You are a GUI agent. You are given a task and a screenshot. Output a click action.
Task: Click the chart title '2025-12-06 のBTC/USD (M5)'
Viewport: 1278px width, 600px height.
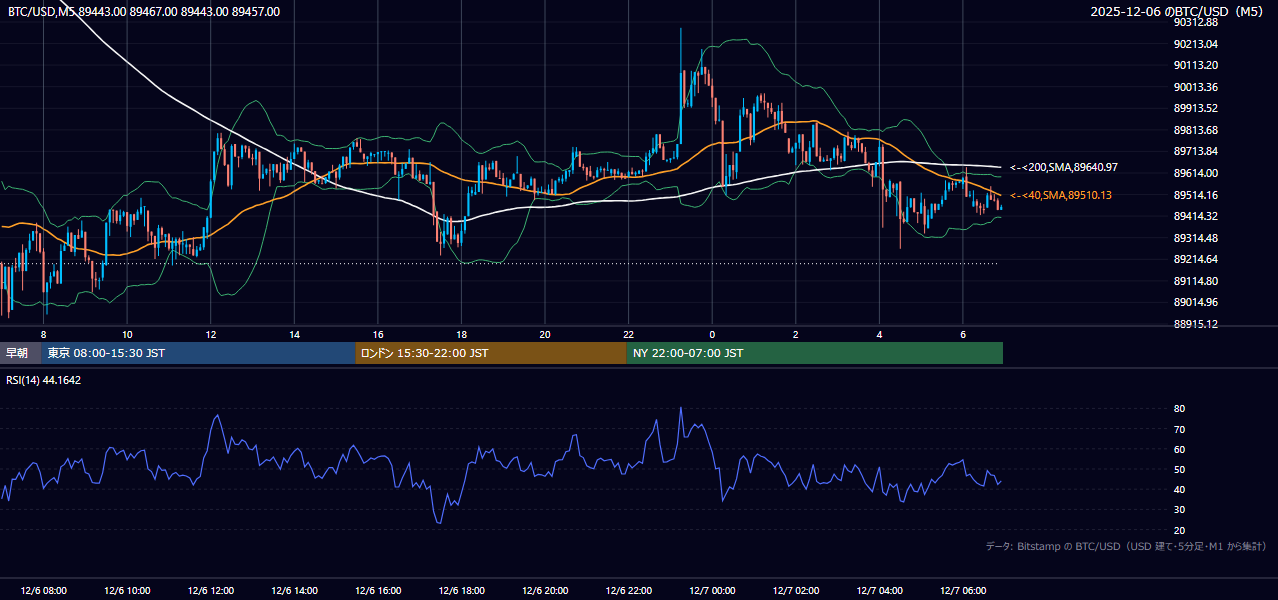point(1179,12)
